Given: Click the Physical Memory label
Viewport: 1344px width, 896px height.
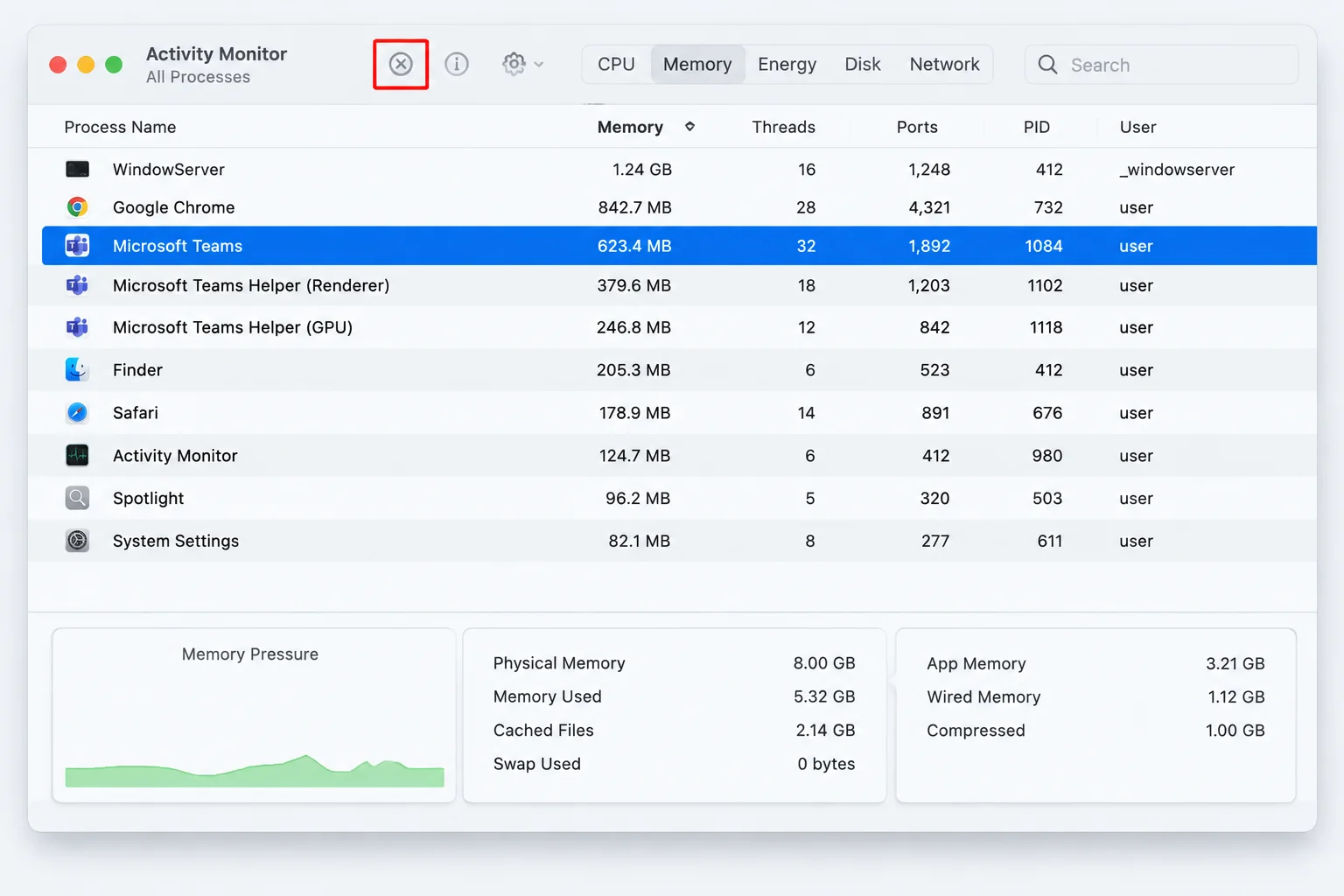Looking at the screenshot, I should 559,663.
